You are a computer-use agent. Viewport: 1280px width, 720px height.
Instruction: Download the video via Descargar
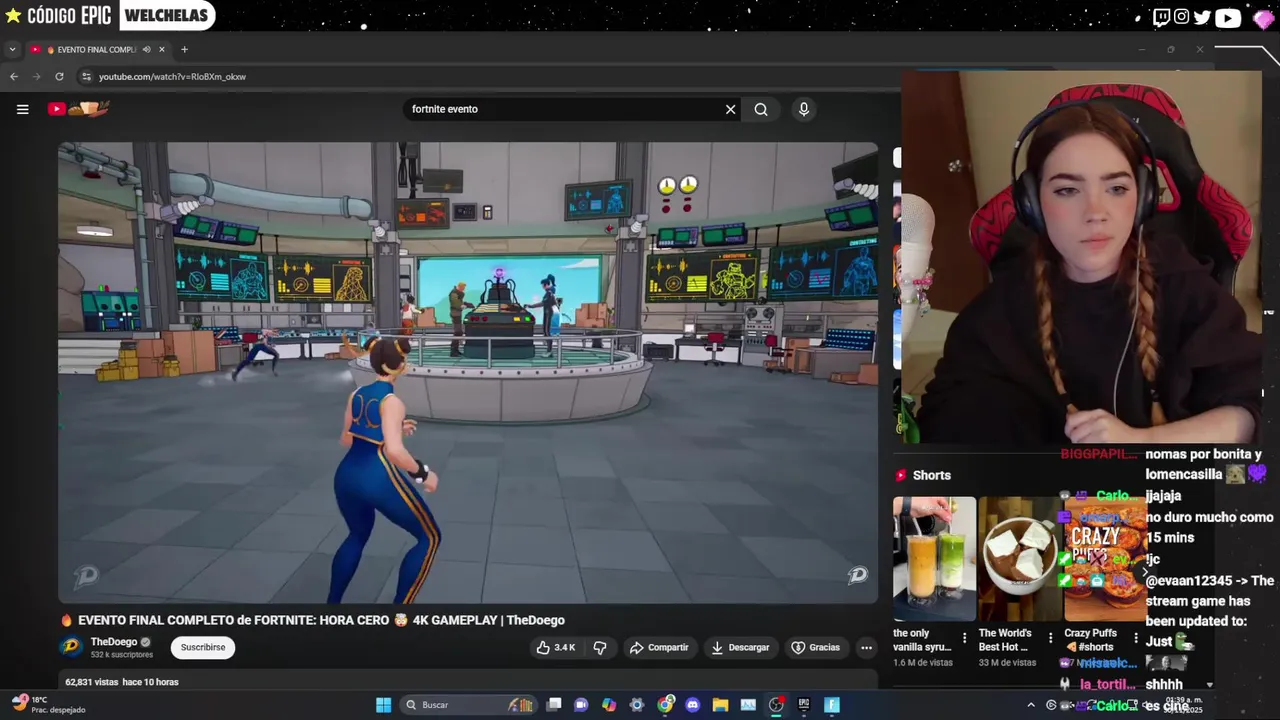tap(740, 647)
